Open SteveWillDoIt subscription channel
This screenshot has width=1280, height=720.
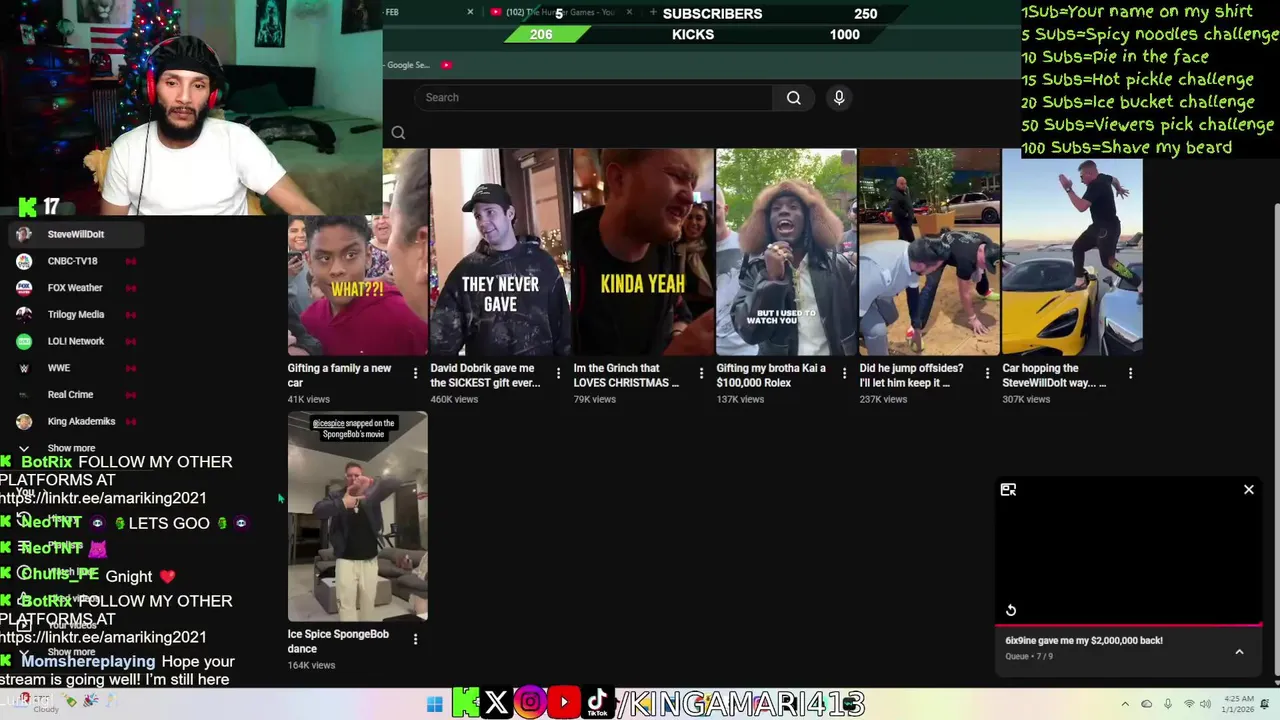(x=76, y=234)
